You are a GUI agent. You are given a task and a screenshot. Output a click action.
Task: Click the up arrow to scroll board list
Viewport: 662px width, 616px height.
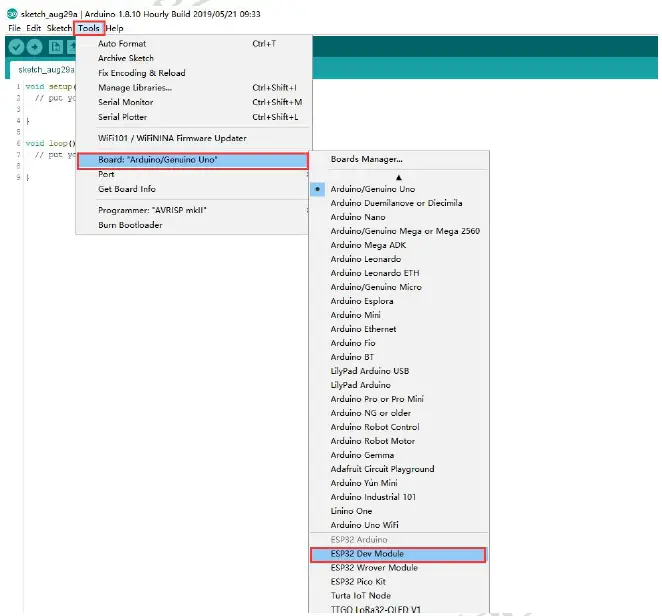(399, 177)
